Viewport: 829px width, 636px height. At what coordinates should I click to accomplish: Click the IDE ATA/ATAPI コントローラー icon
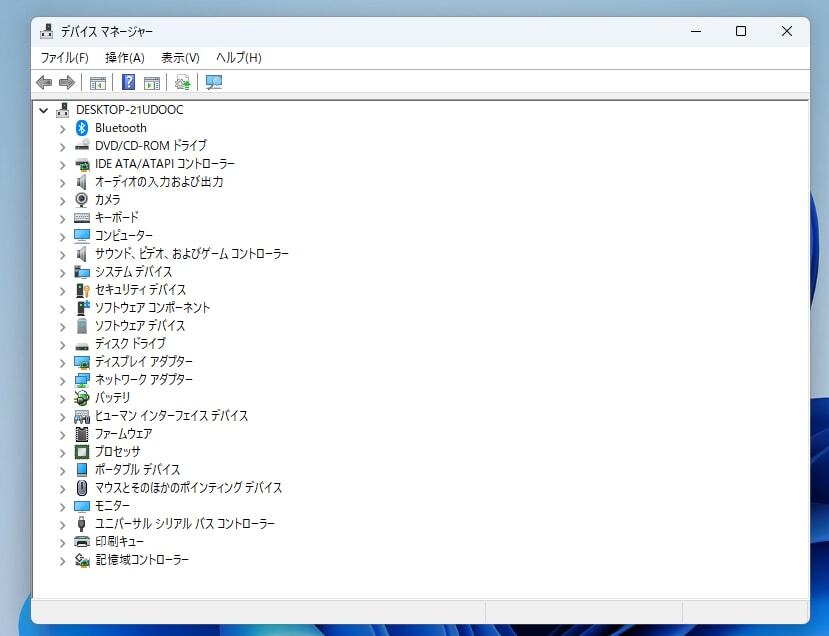pos(82,164)
